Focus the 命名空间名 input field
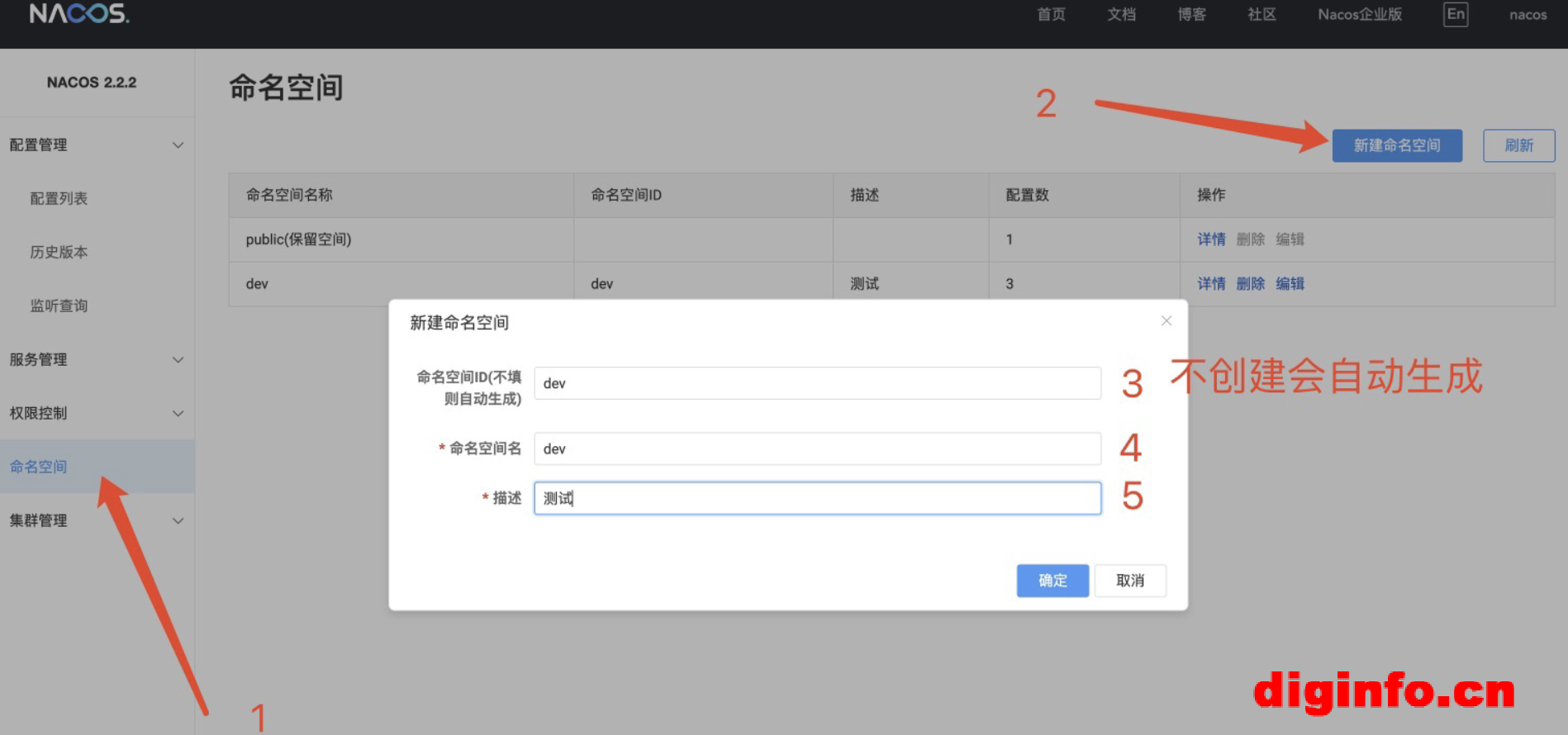The image size is (1568, 735). (x=817, y=448)
